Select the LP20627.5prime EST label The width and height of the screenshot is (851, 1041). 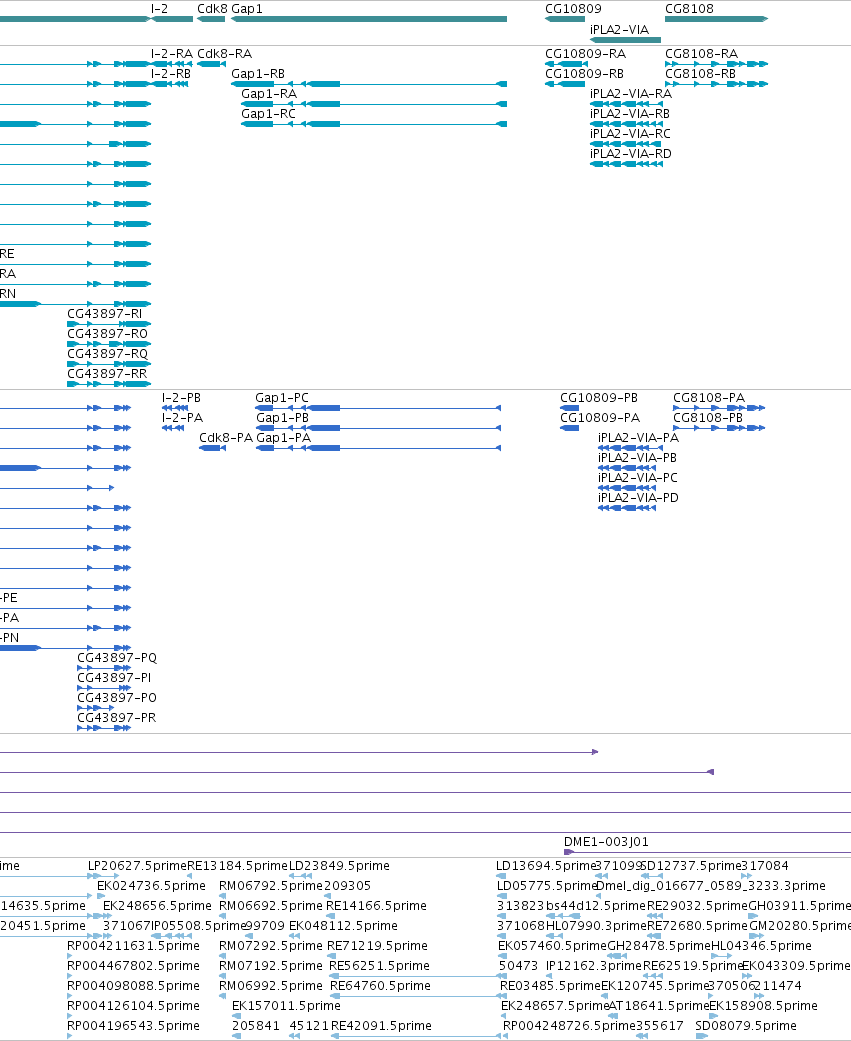(137, 866)
